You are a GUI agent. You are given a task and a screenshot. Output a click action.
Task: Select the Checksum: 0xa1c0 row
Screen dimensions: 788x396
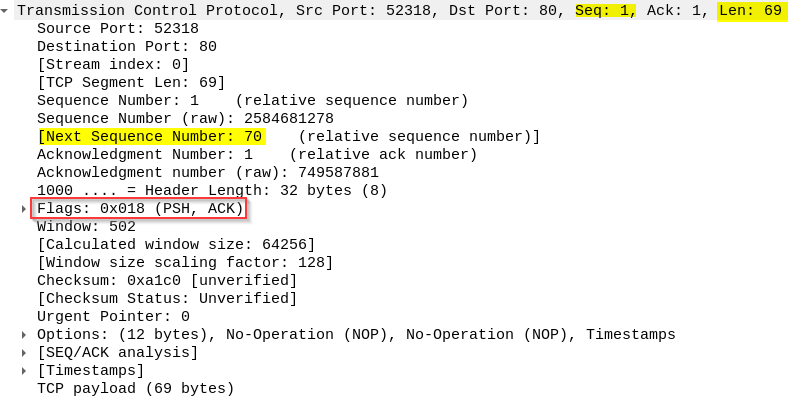167,280
